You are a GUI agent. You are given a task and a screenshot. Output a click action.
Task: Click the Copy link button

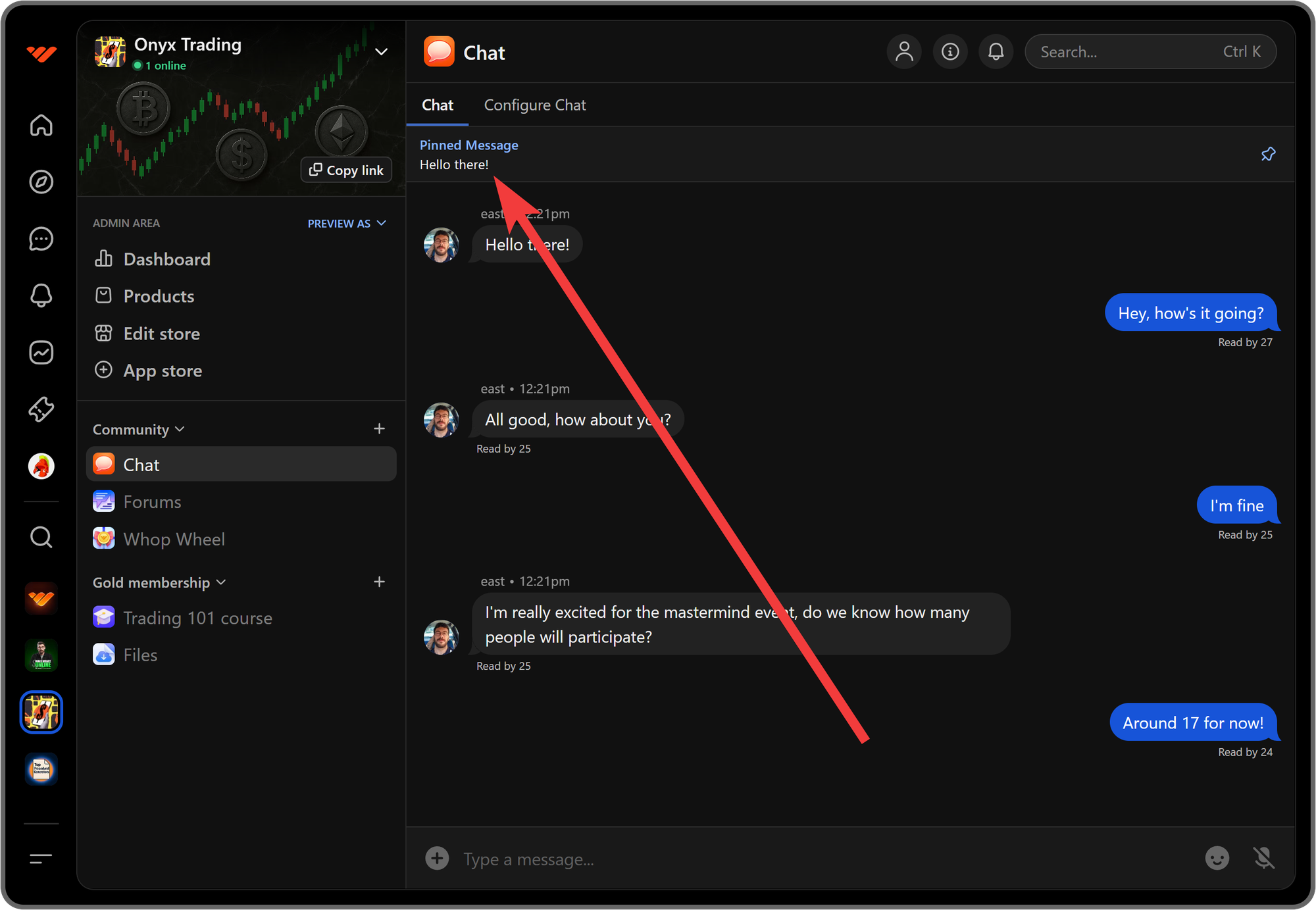346,170
